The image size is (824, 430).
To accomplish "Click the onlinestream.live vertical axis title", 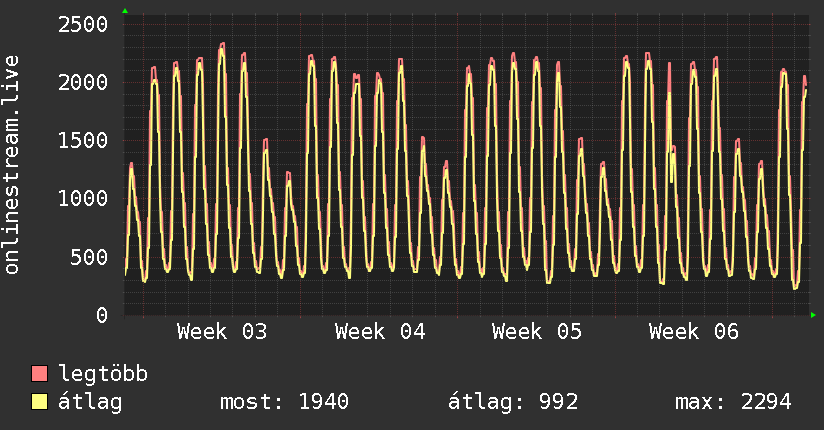I will [12, 165].
